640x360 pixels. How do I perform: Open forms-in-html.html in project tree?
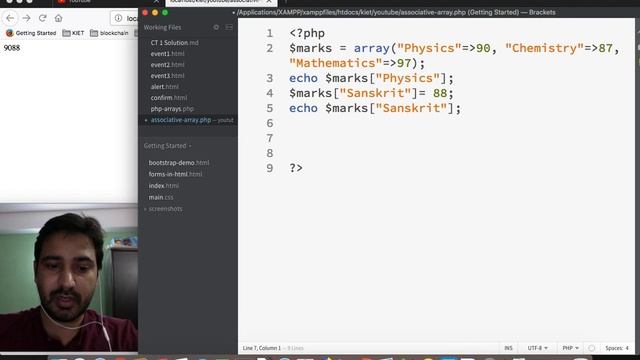coord(175,174)
